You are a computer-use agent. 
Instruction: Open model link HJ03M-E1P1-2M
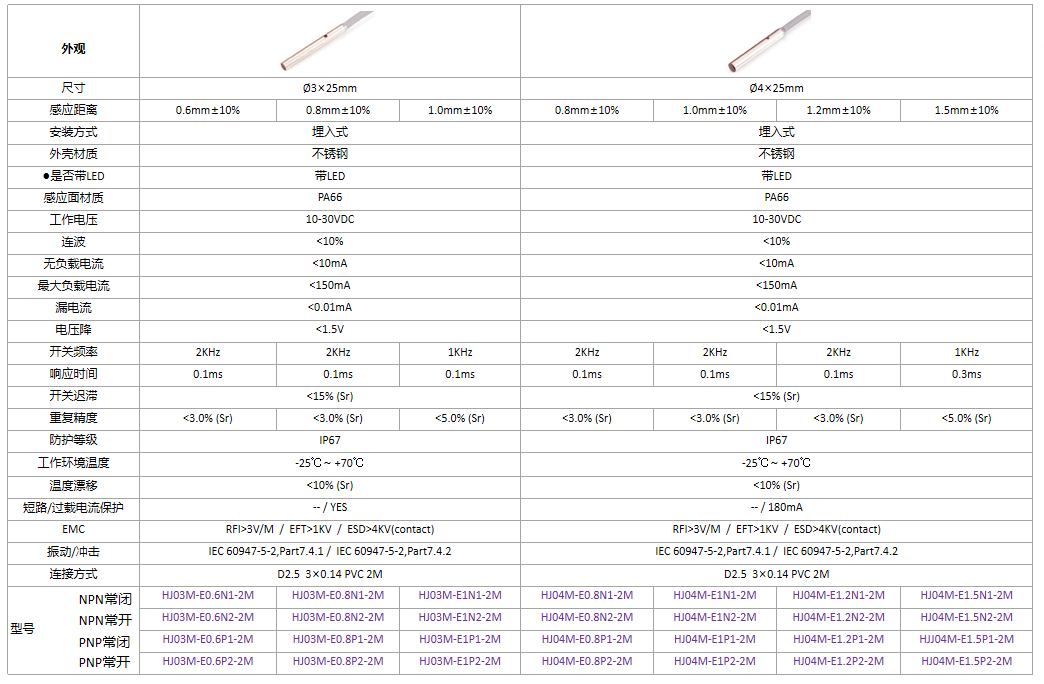(x=460, y=639)
